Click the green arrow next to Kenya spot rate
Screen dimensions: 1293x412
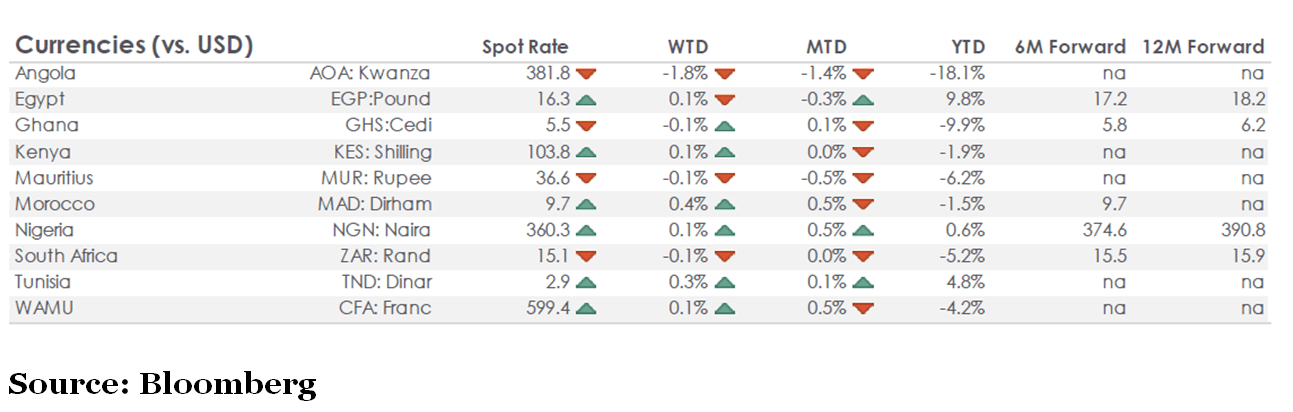tap(587, 152)
